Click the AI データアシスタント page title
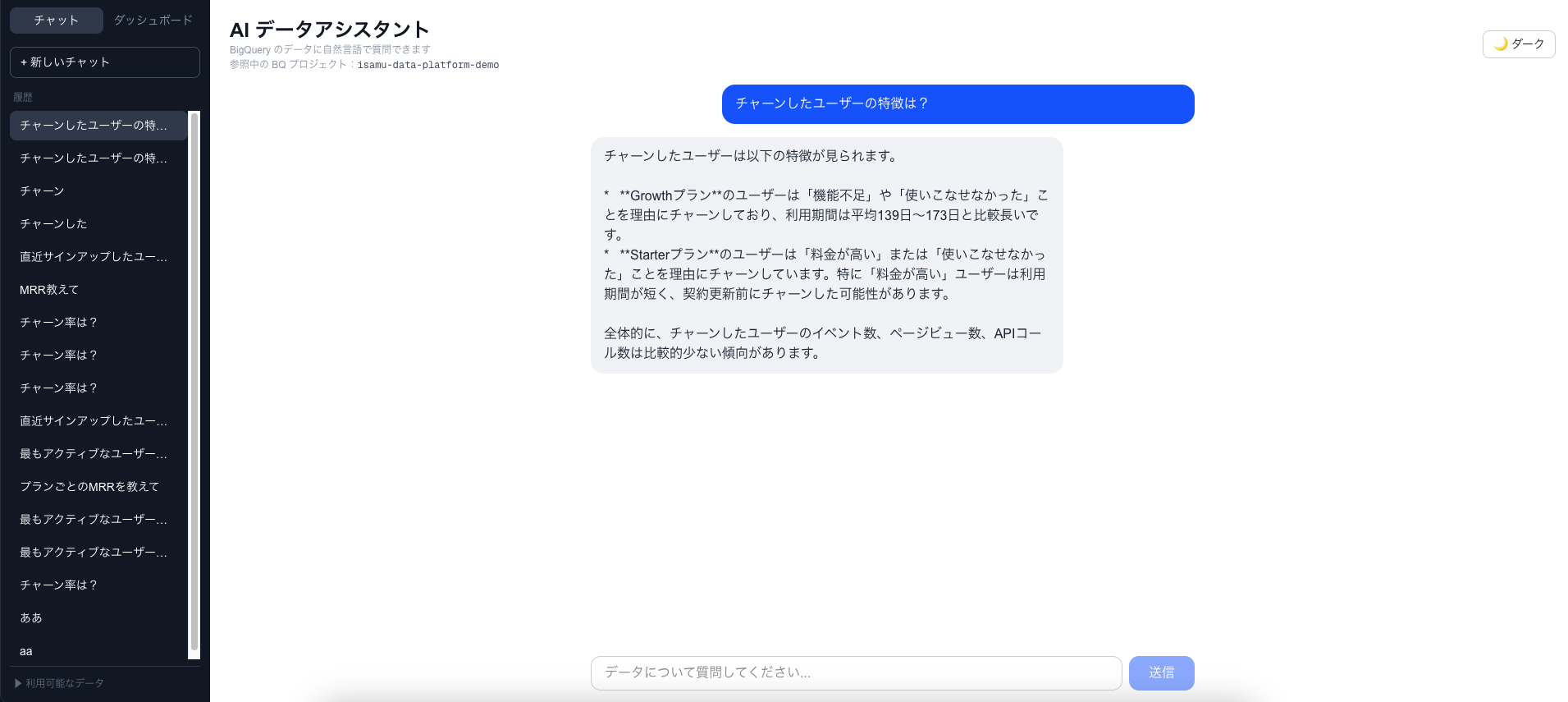This screenshot has width=1568, height=702. tap(329, 30)
